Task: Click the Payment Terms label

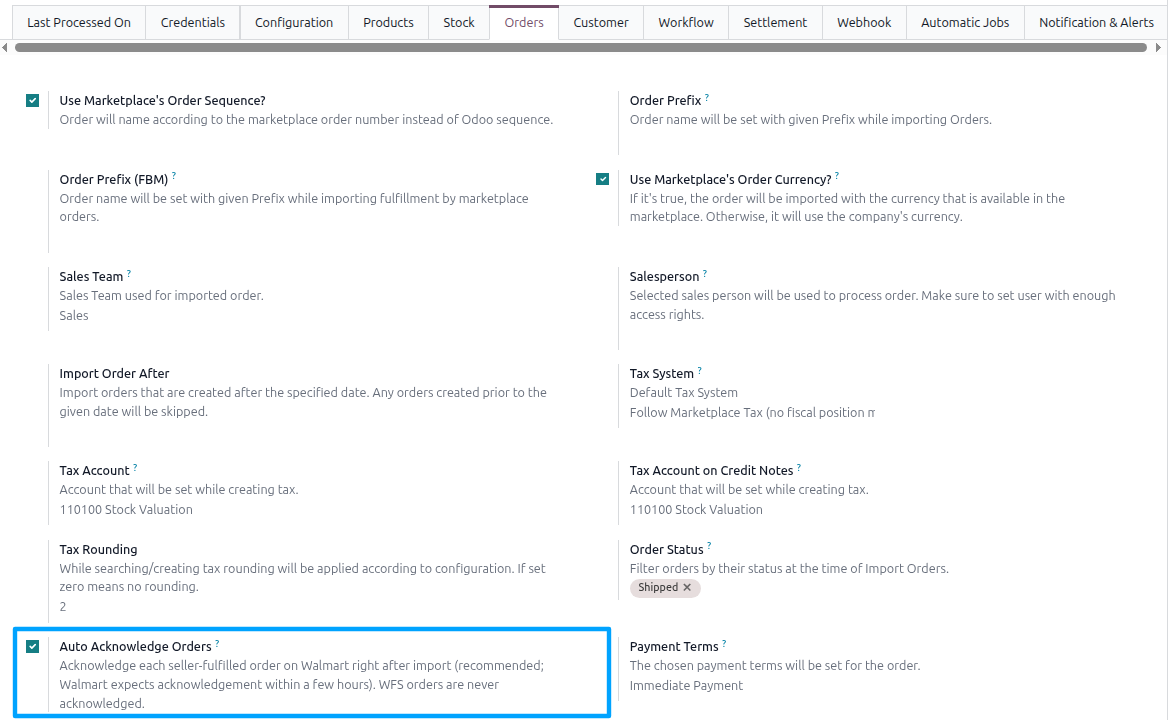Action: click(674, 647)
